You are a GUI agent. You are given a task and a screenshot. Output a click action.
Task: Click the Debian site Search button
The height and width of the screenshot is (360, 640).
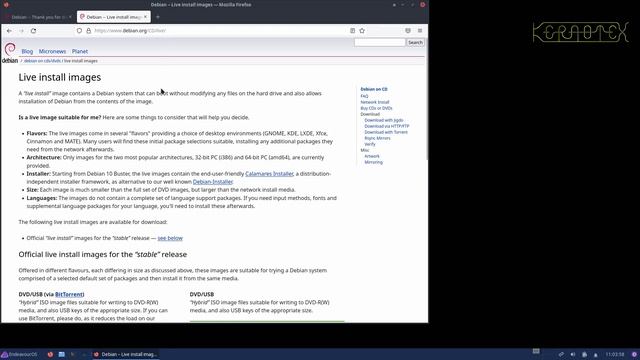point(415,42)
